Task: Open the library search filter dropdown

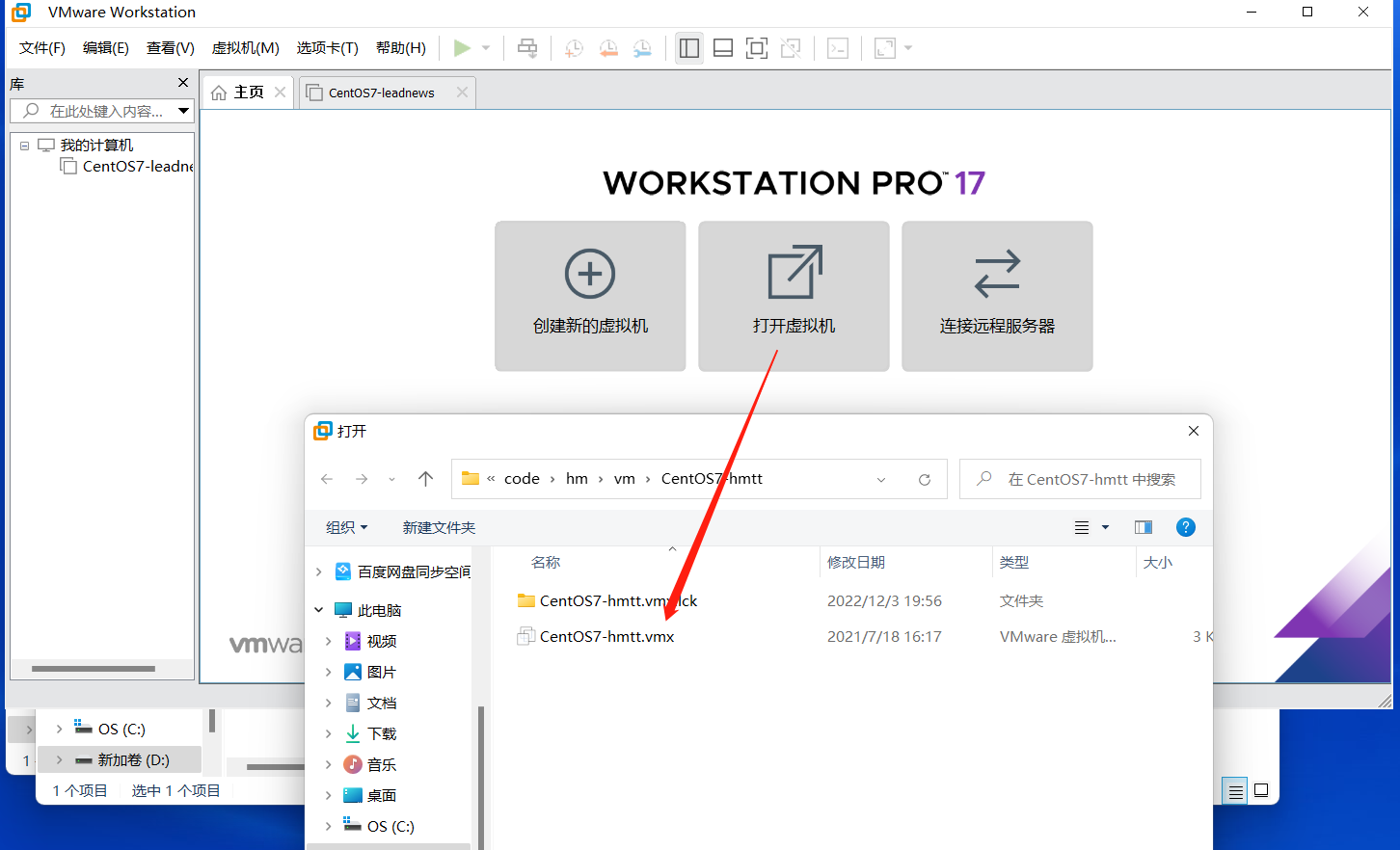Action: pos(183,111)
